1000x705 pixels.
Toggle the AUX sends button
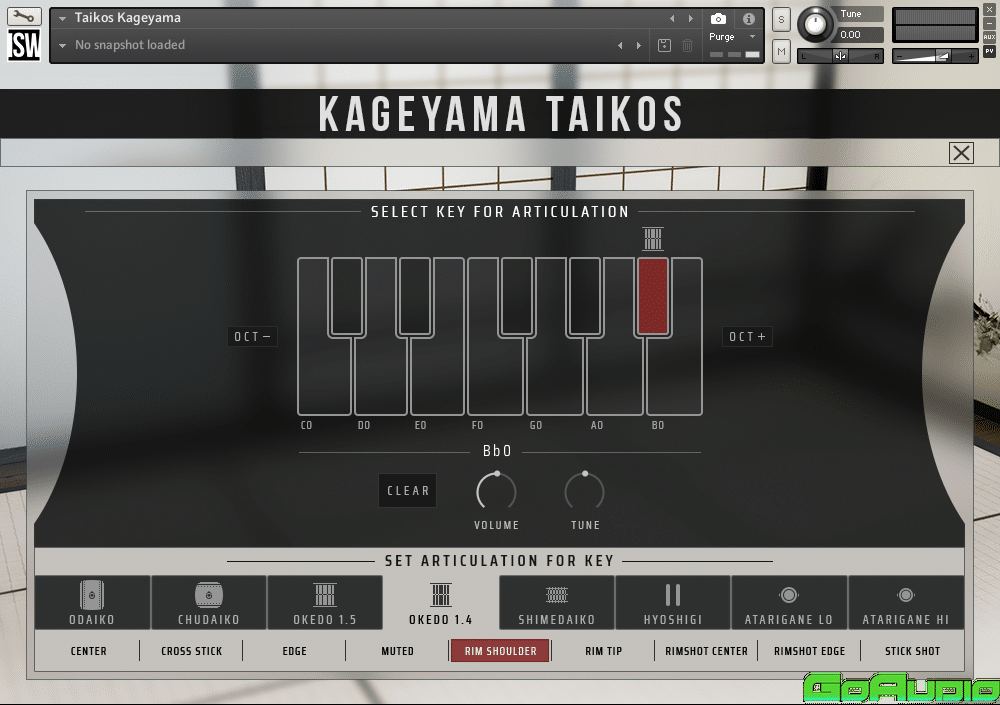coord(990,37)
